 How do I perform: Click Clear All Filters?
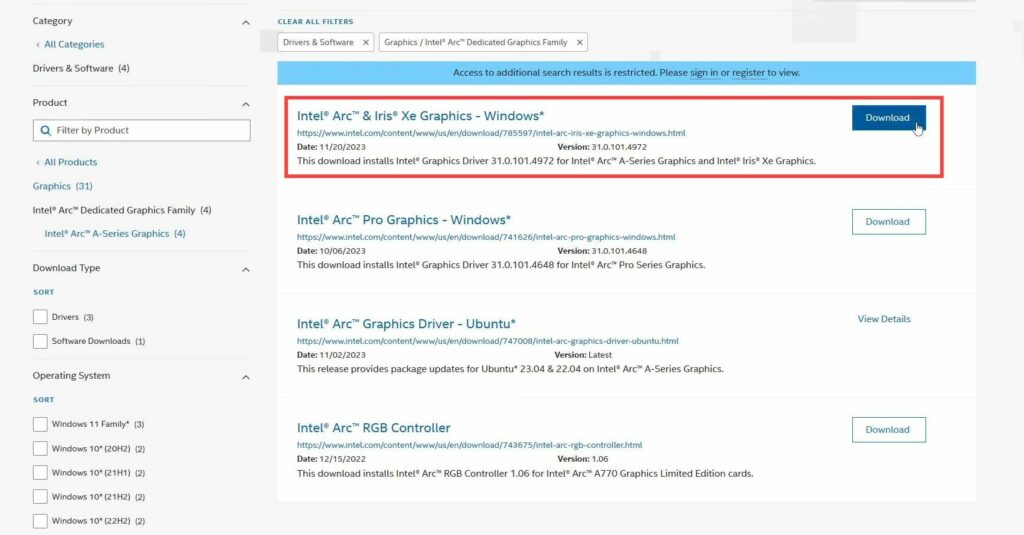315,22
